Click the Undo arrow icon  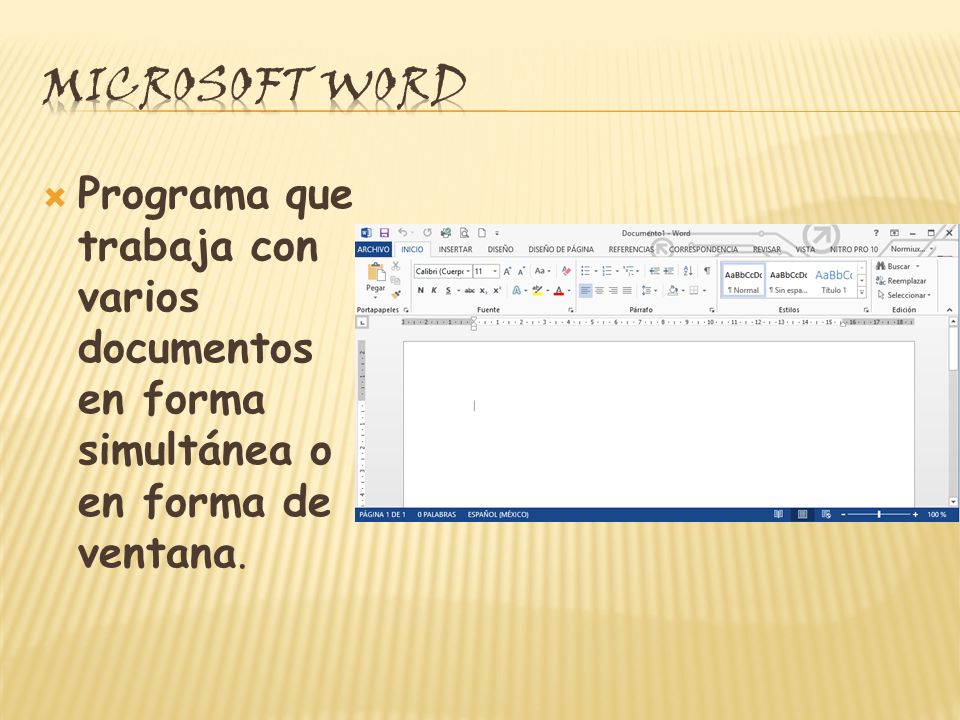coord(402,233)
